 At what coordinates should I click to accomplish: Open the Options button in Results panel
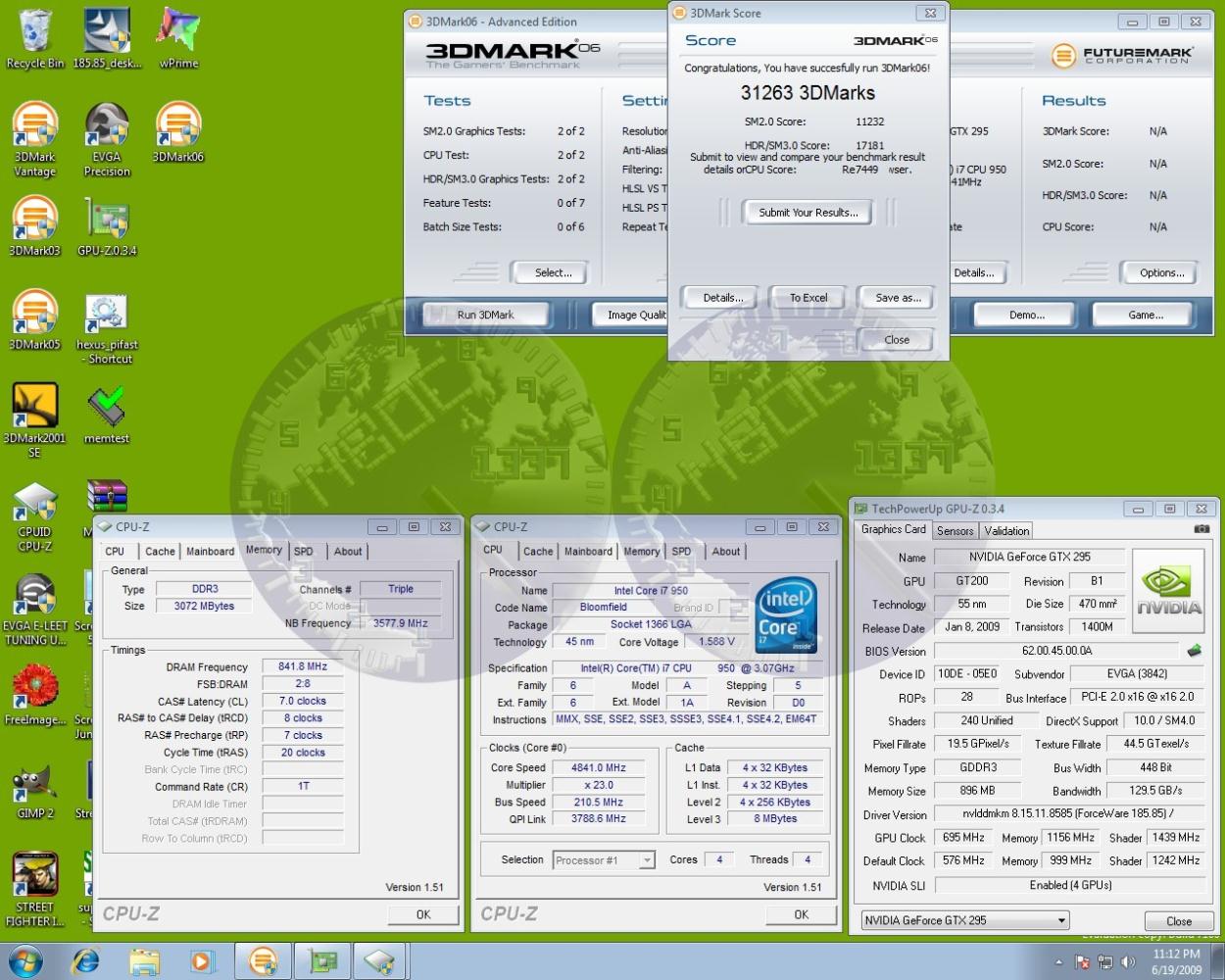click(1161, 273)
